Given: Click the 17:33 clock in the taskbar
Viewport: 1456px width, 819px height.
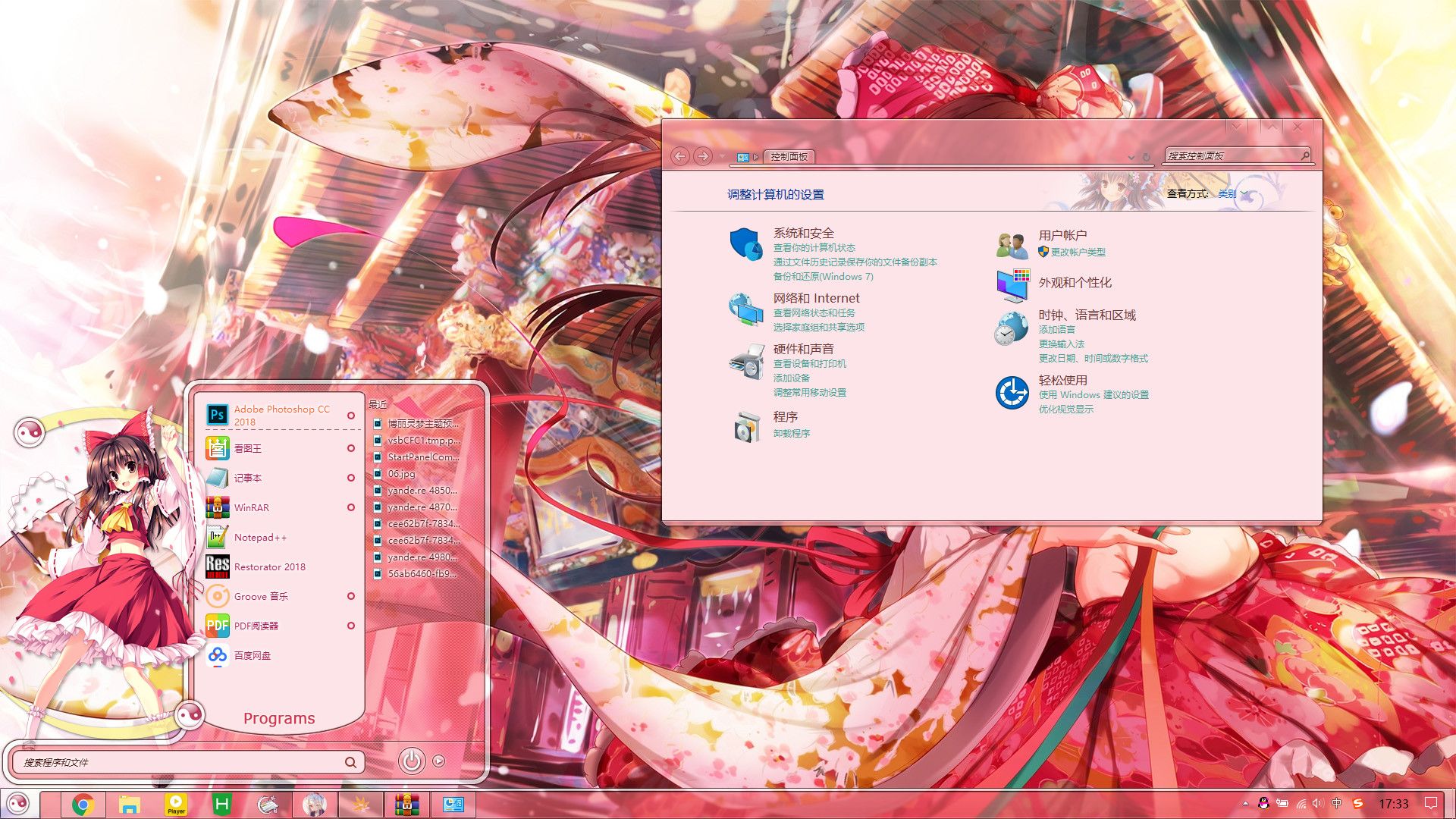Looking at the screenshot, I should [x=1393, y=804].
